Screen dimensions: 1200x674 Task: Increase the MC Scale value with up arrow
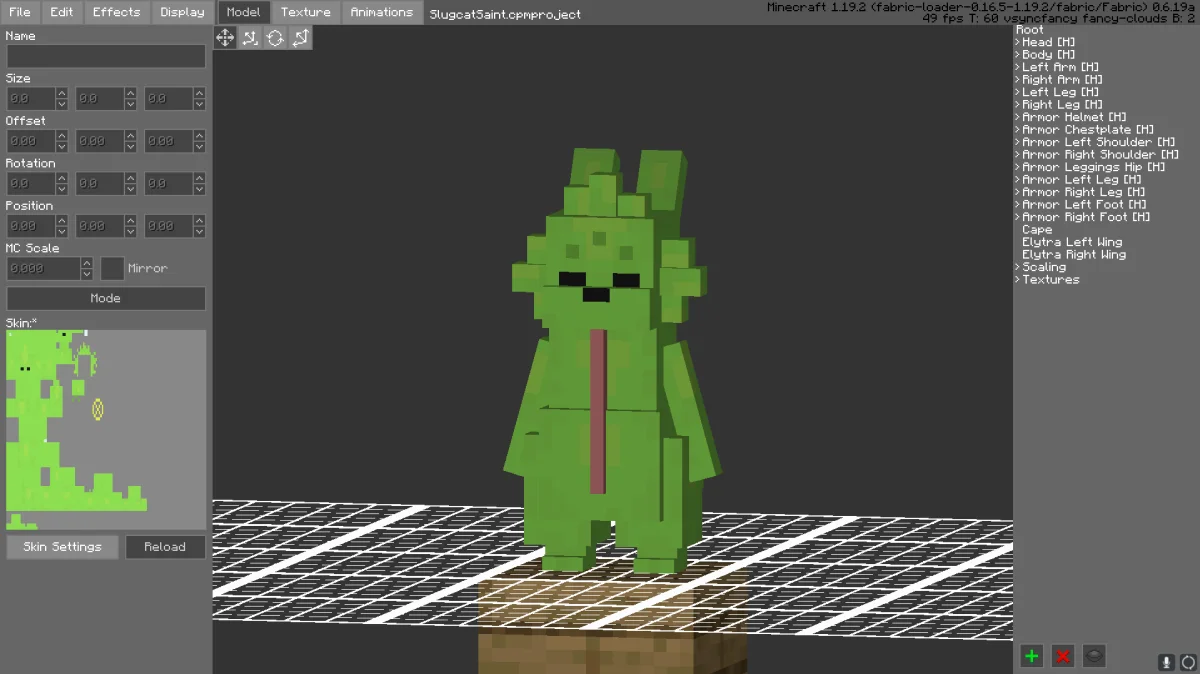pyautogui.click(x=87, y=264)
